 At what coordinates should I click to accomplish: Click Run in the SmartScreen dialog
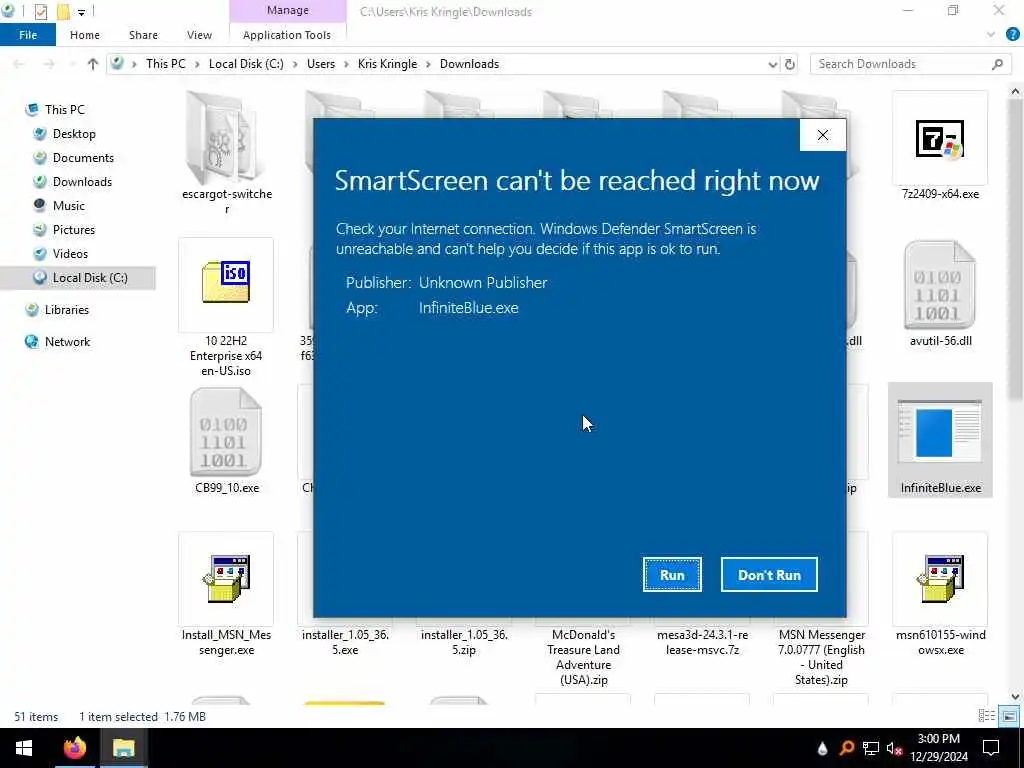(672, 575)
